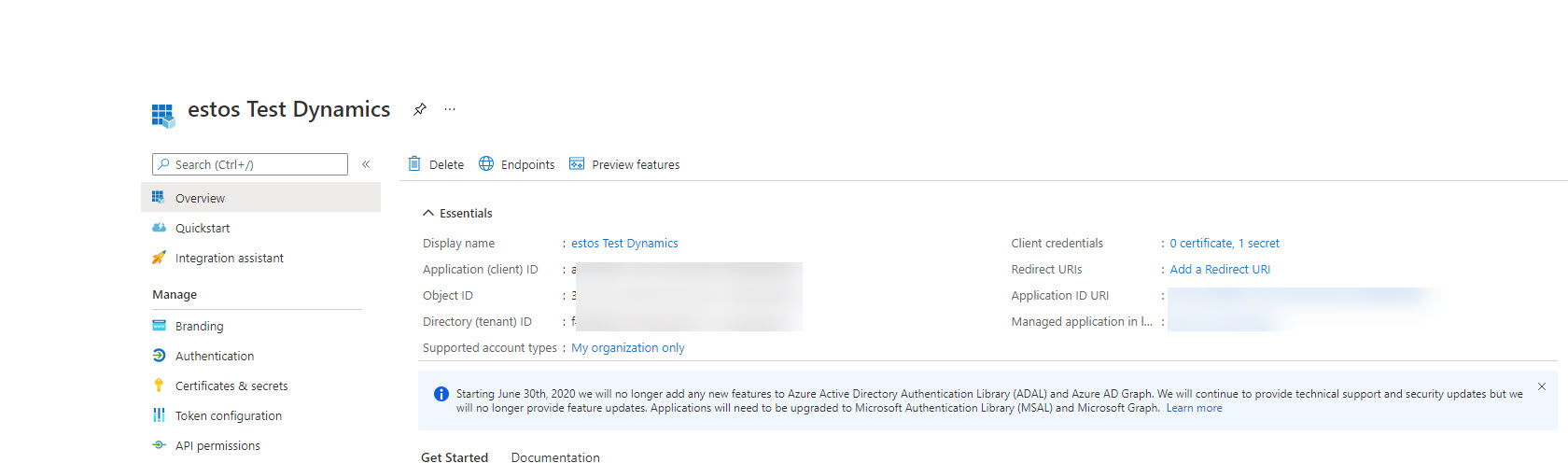
Task: Open Certificates & secrets key item
Action: pyautogui.click(x=159, y=386)
